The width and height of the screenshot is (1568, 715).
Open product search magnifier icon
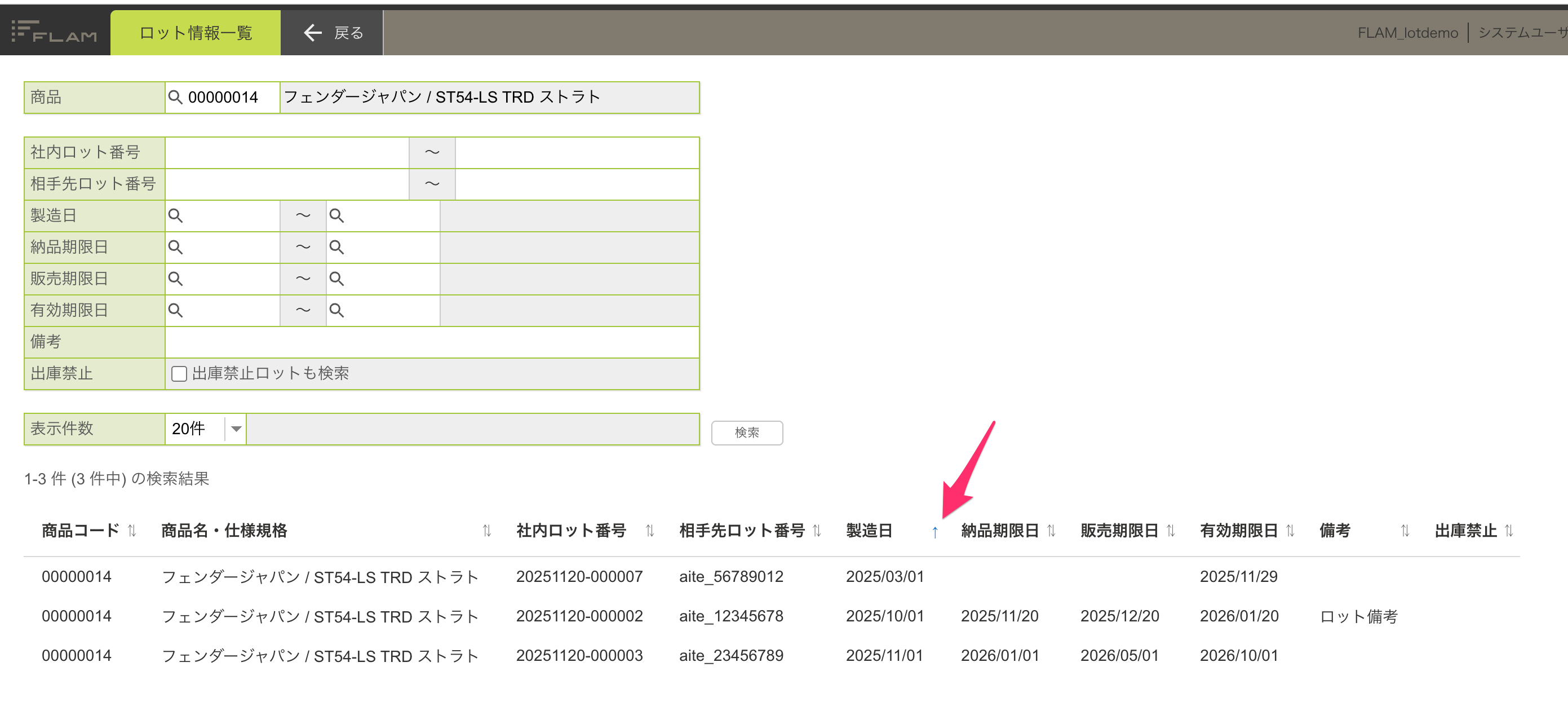point(175,97)
